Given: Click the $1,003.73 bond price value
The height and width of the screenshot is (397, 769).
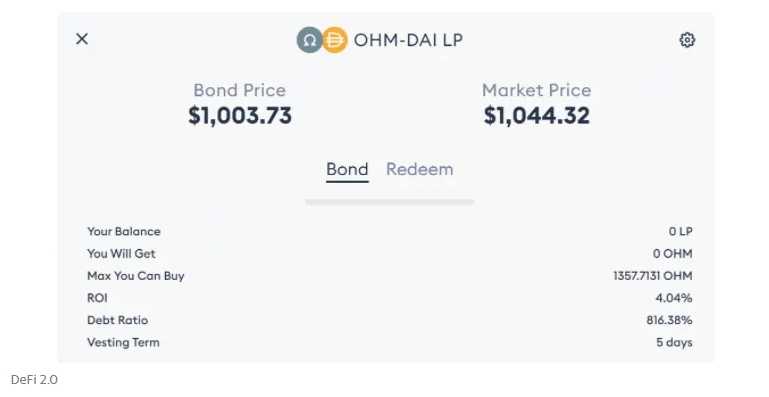Looking at the screenshot, I should pos(240,116).
